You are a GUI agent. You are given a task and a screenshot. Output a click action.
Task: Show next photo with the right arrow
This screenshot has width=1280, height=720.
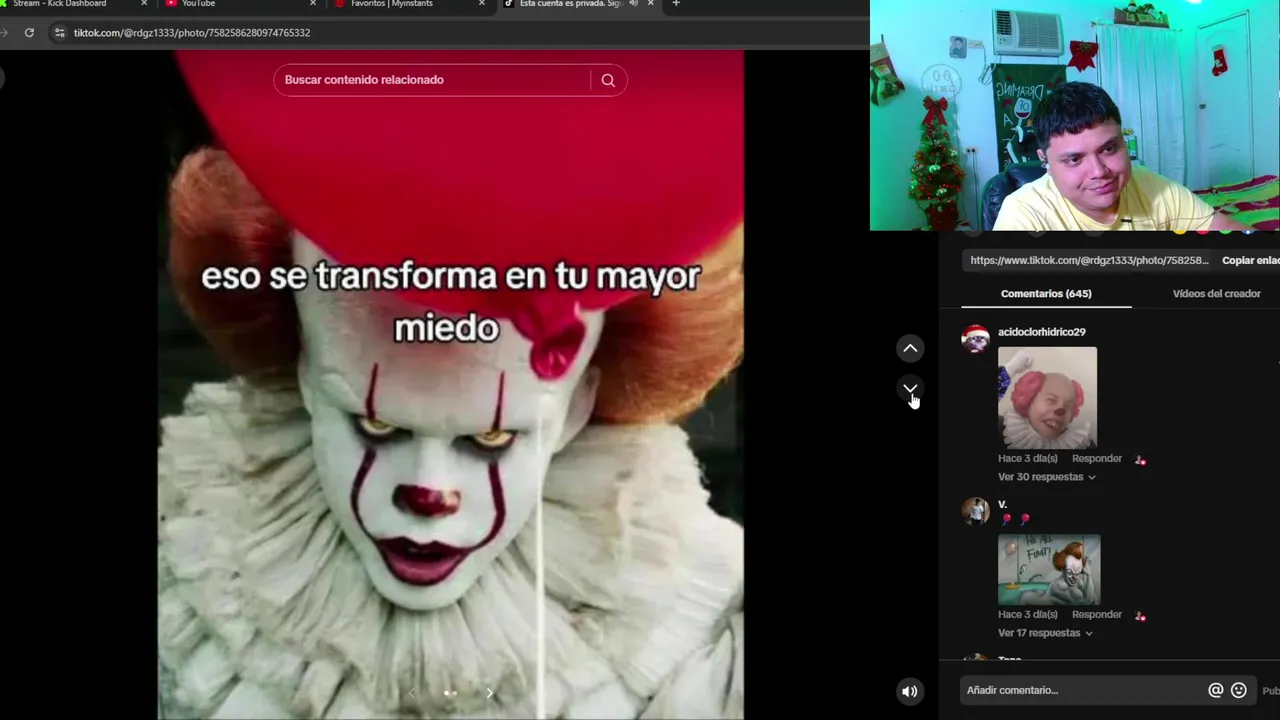[489, 692]
